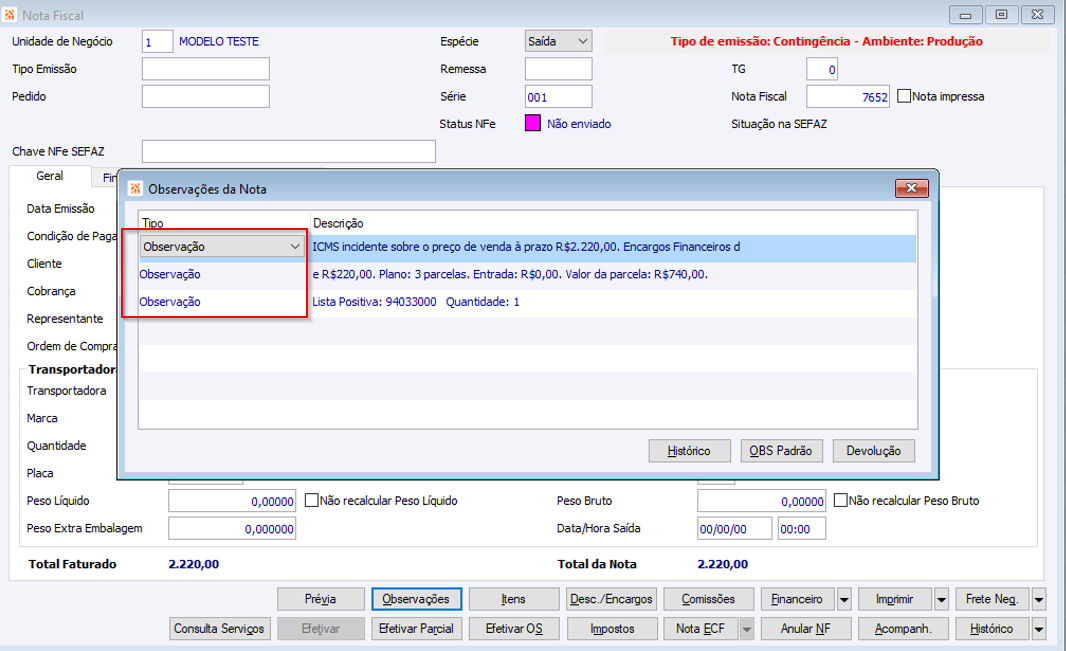Focus the TG field
Image resolution: width=1066 pixels, height=651 pixels.
click(822, 69)
